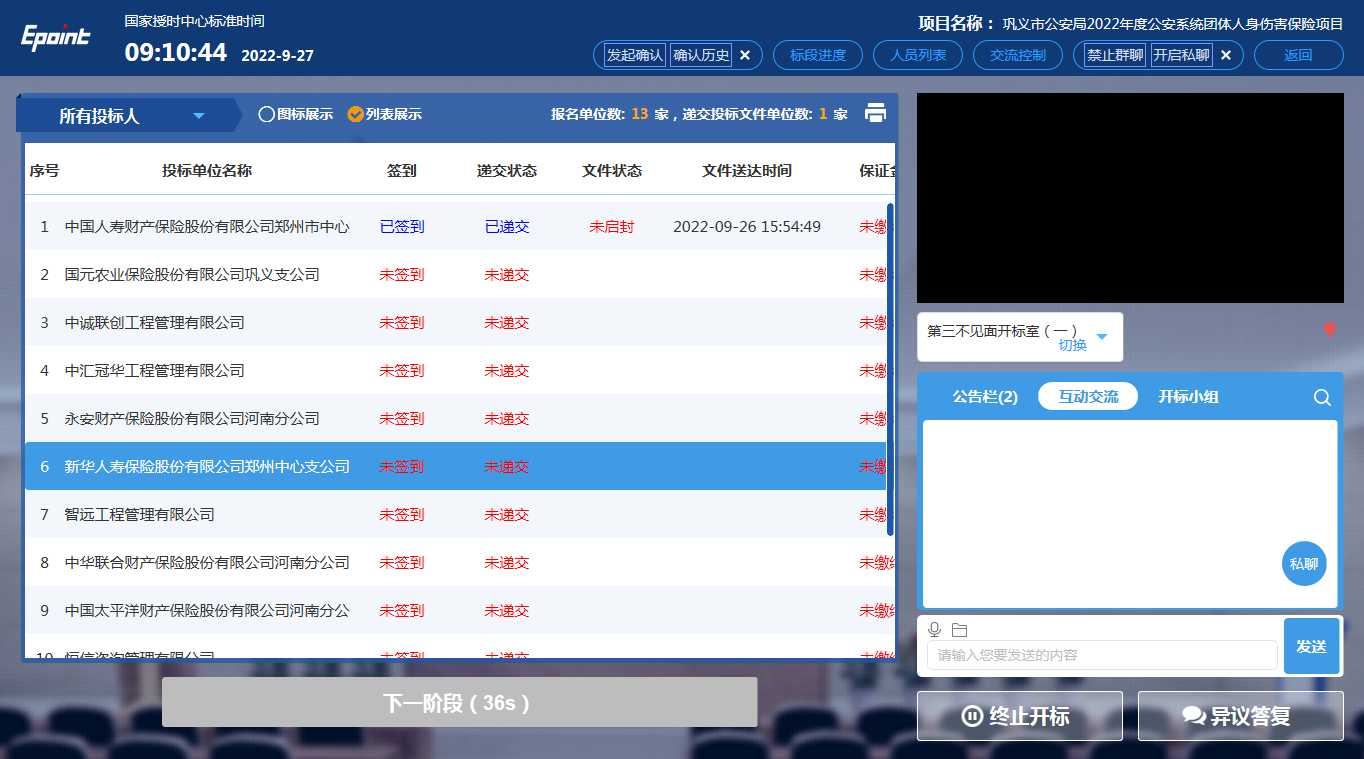The image size is (1364, 759).
Task: Open 人员列表 in the top bar
Action: (918, 55)
